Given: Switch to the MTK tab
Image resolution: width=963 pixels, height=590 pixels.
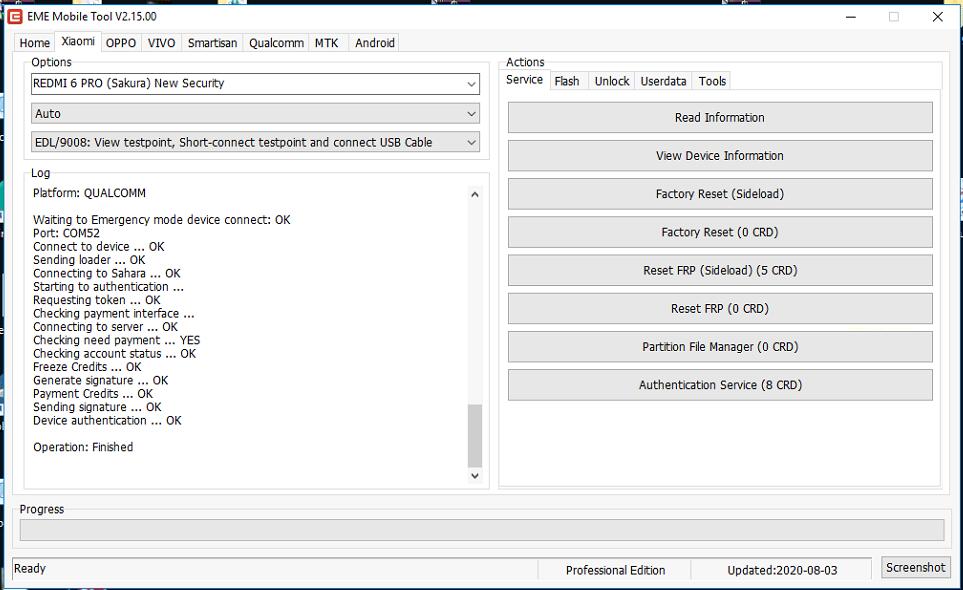Looking at the screenshot, I should [327, 43].
